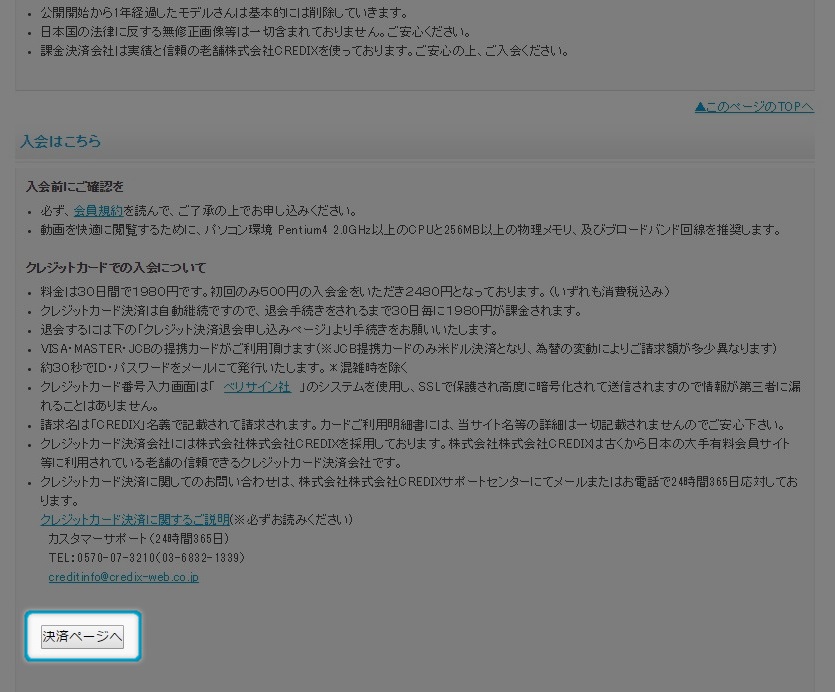835x692 pixels.
Task: Click the クレジットカードでの入会について subheading
Action: (x=116, y=268)
